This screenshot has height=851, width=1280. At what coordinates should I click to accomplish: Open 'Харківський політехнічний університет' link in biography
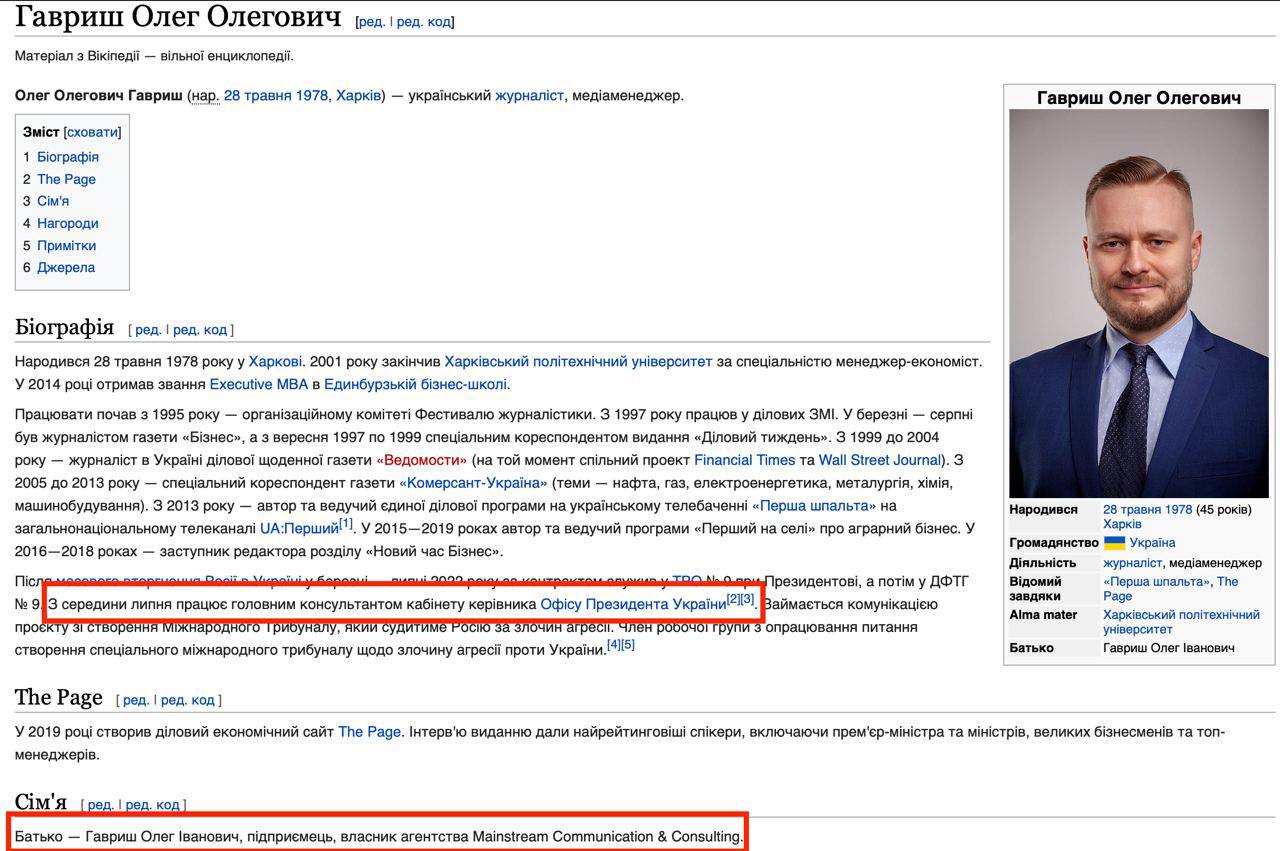578,361
